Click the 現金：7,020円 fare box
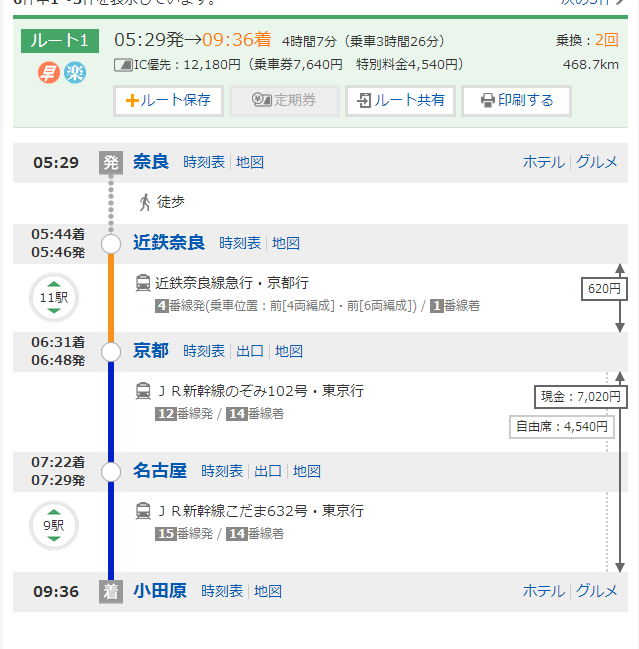 (581, 397)
